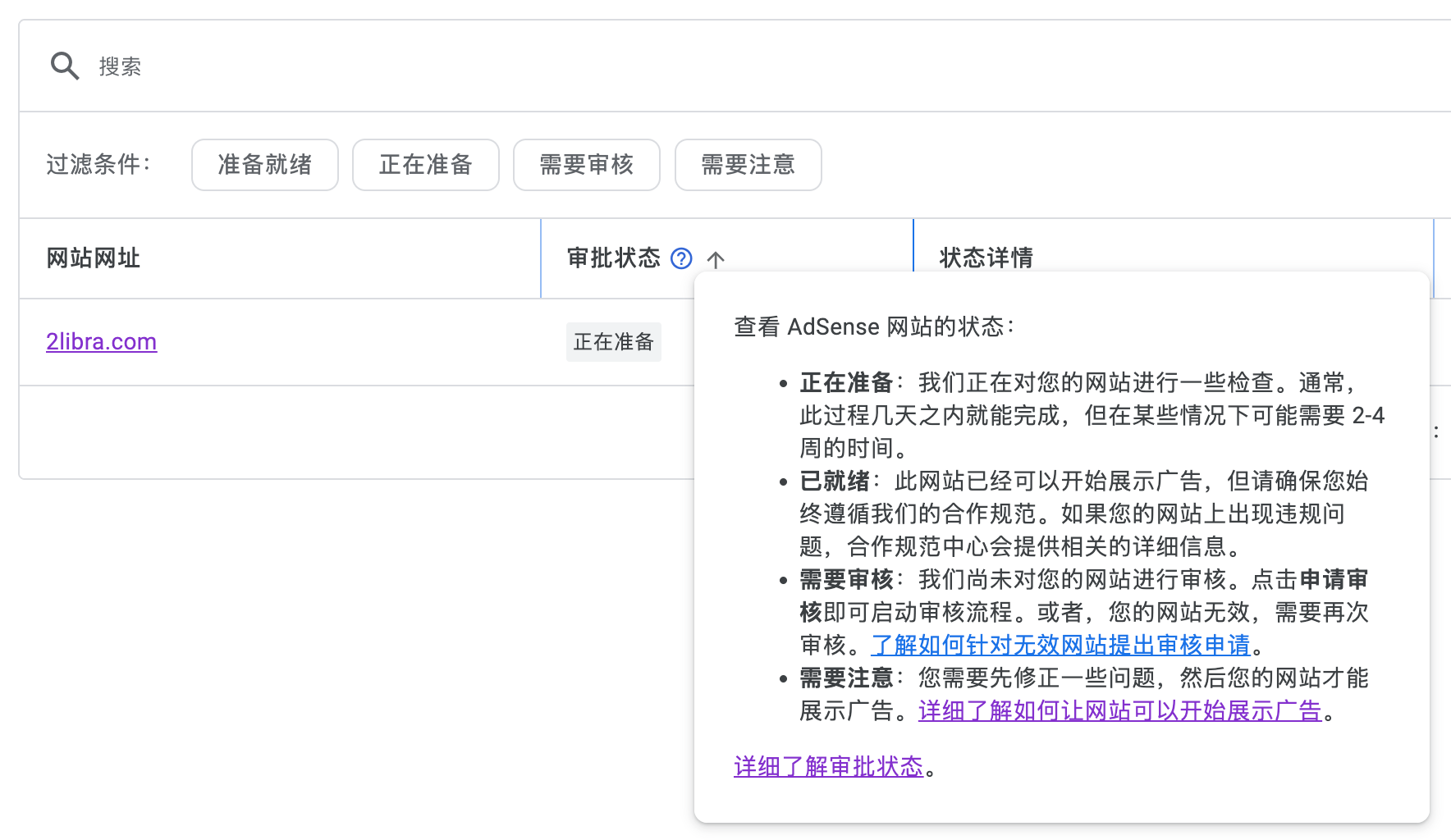
Task: Open link 详细了解如何让网站可以开始展示广告
Action: click(1120, 710)
